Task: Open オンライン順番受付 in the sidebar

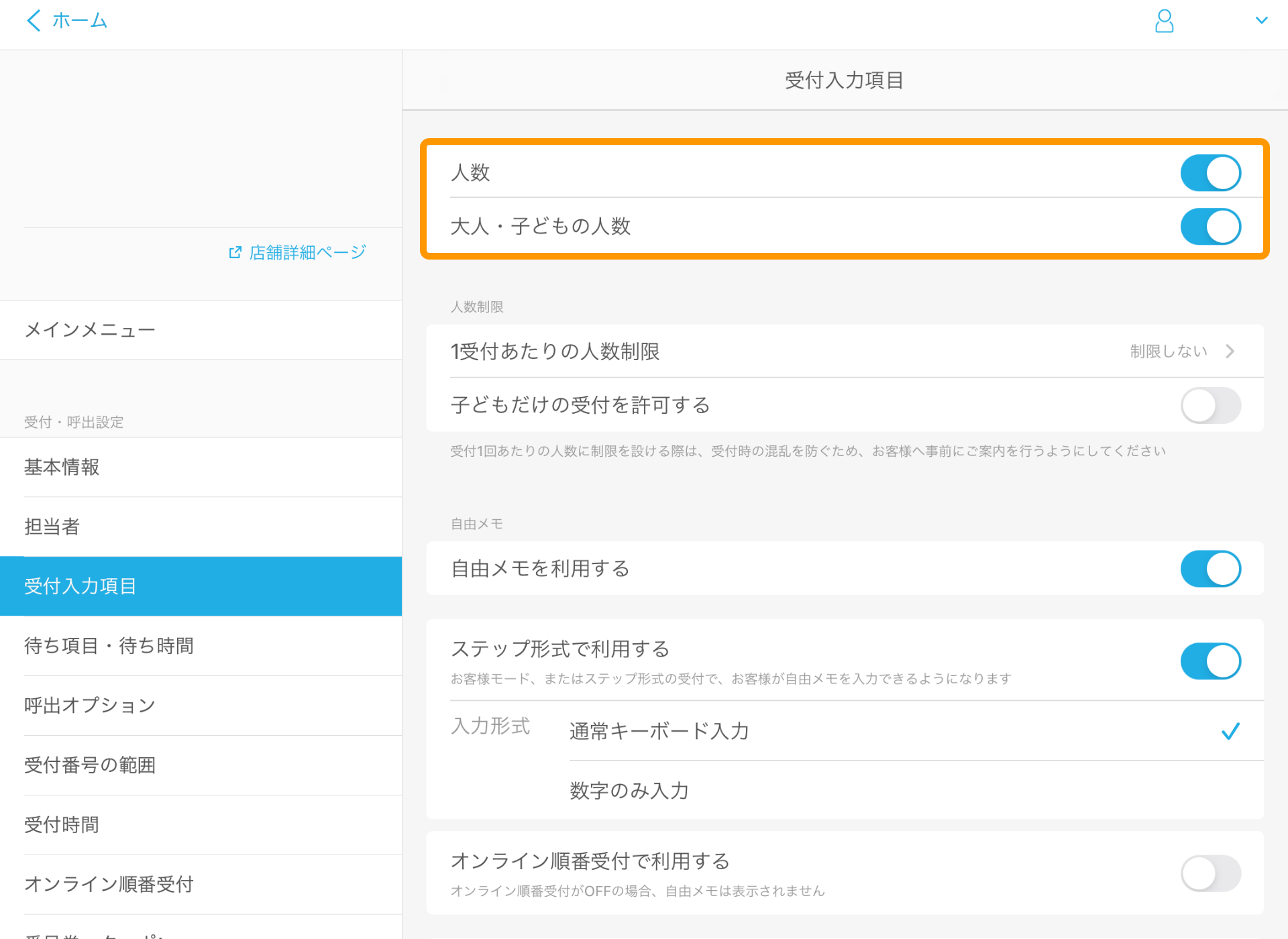Action: tap(201, 884)
